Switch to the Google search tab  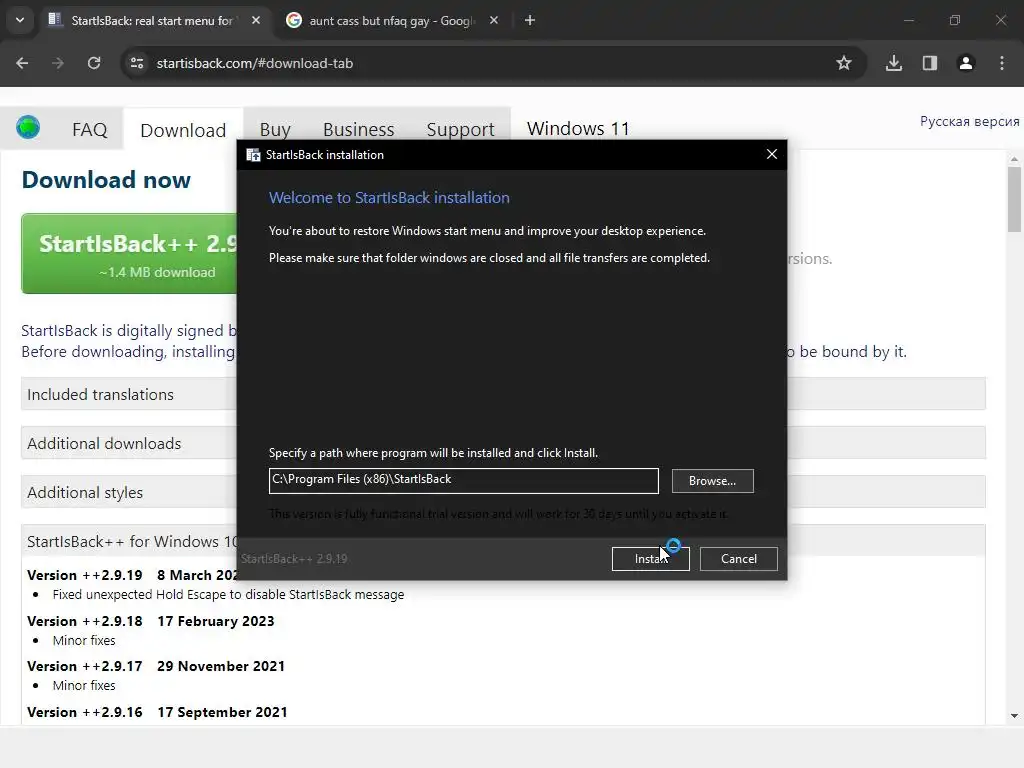click(392, 20)
